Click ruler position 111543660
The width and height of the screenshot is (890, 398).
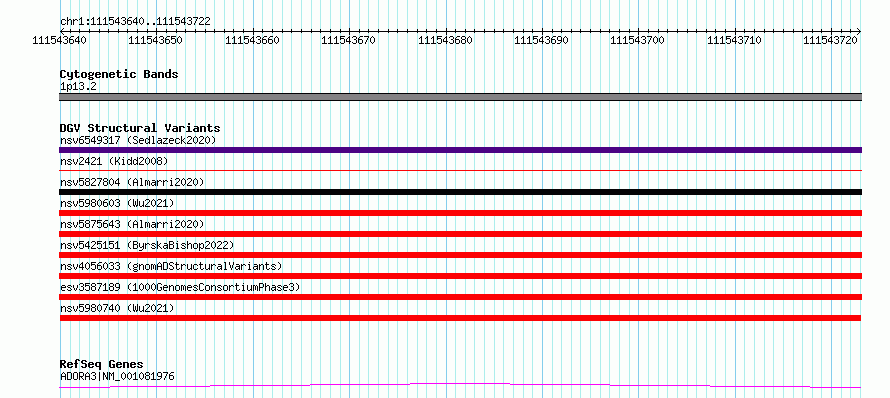(x=253, y=40)
